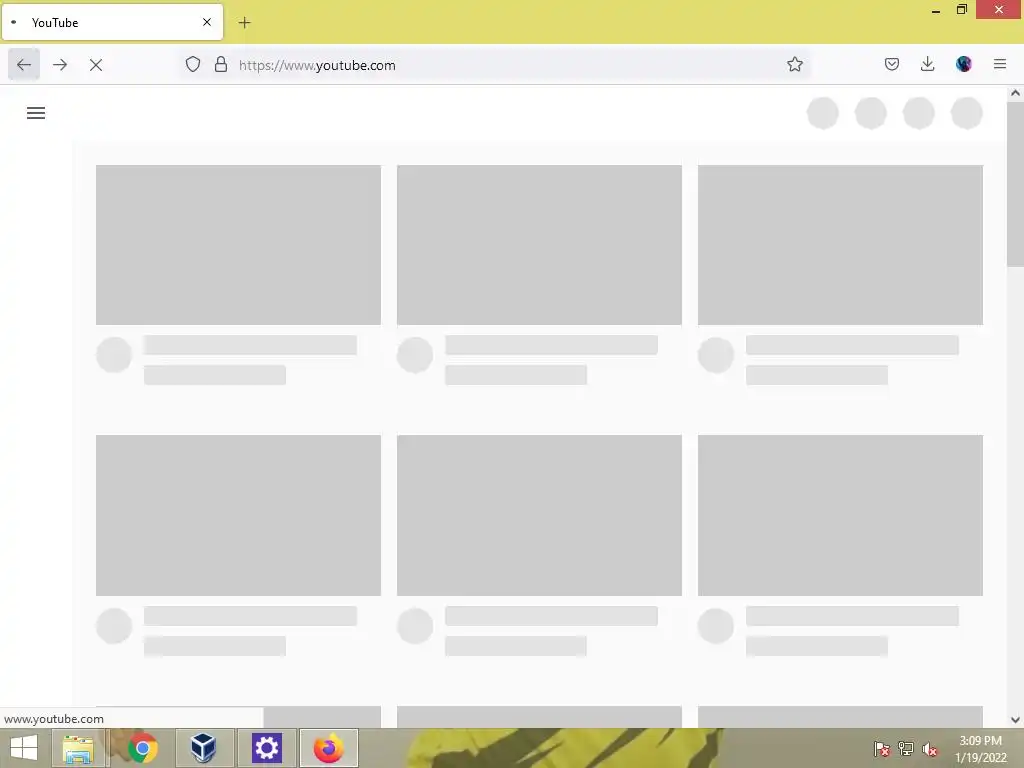
Task: Minimize the Firefox window
Action: [936, 10]
